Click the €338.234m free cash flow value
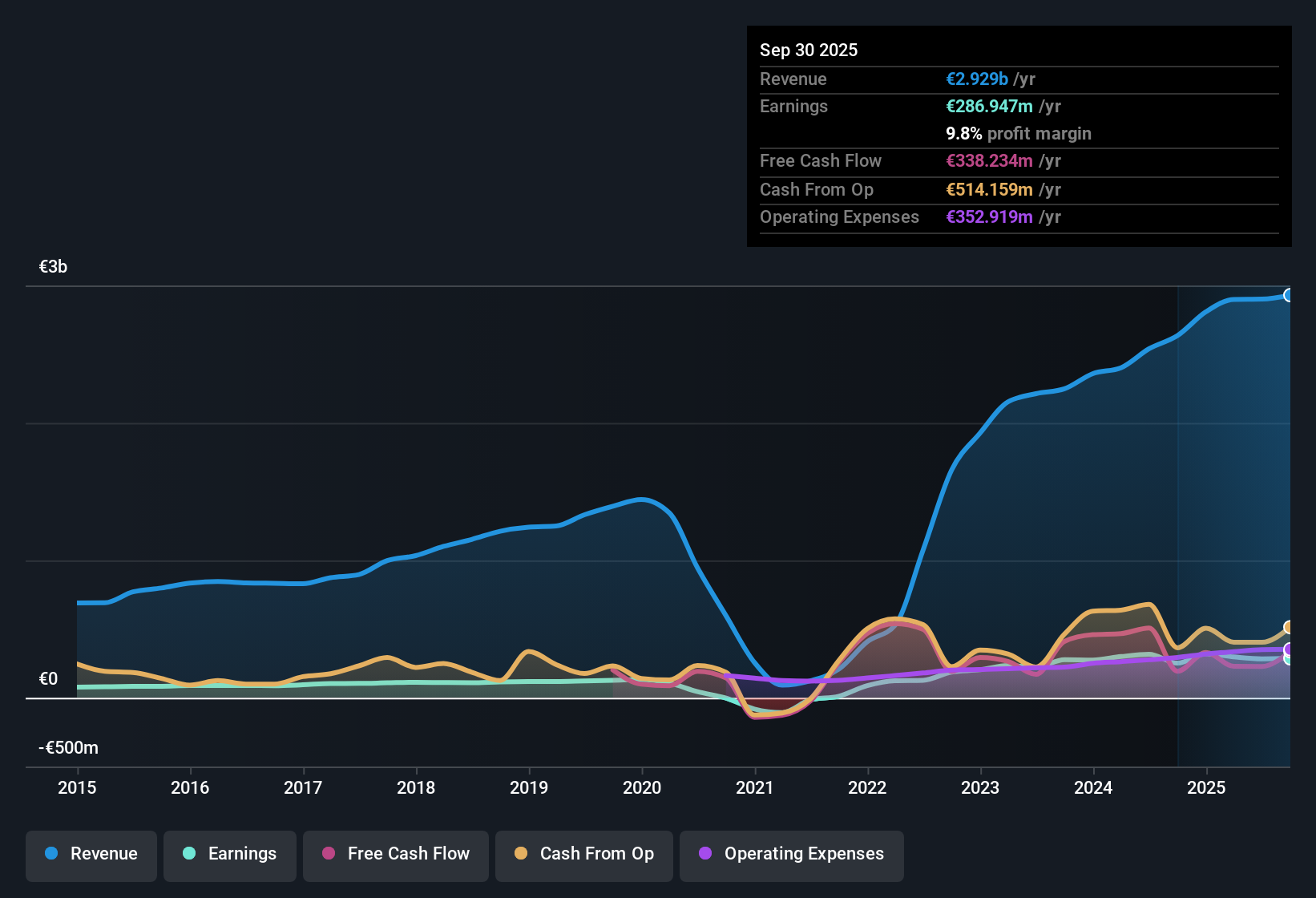 pos(989,161)
